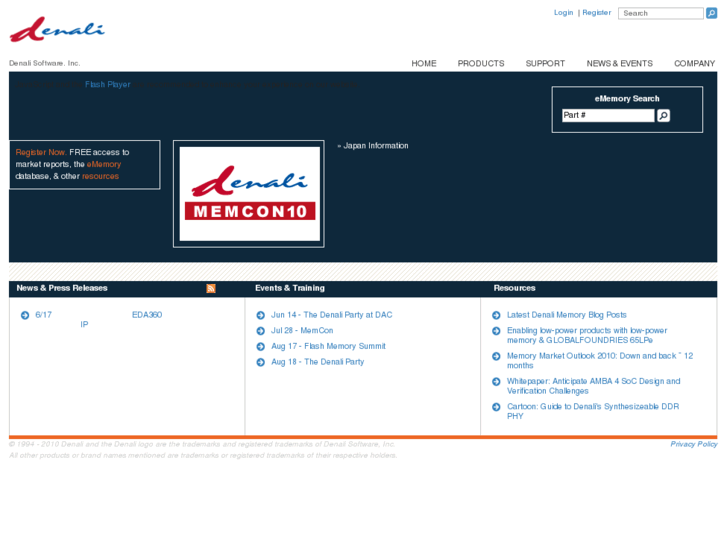This screenshot has height=545, width=727.
Task: Open the orange resources link
Action: pos(100,176)
